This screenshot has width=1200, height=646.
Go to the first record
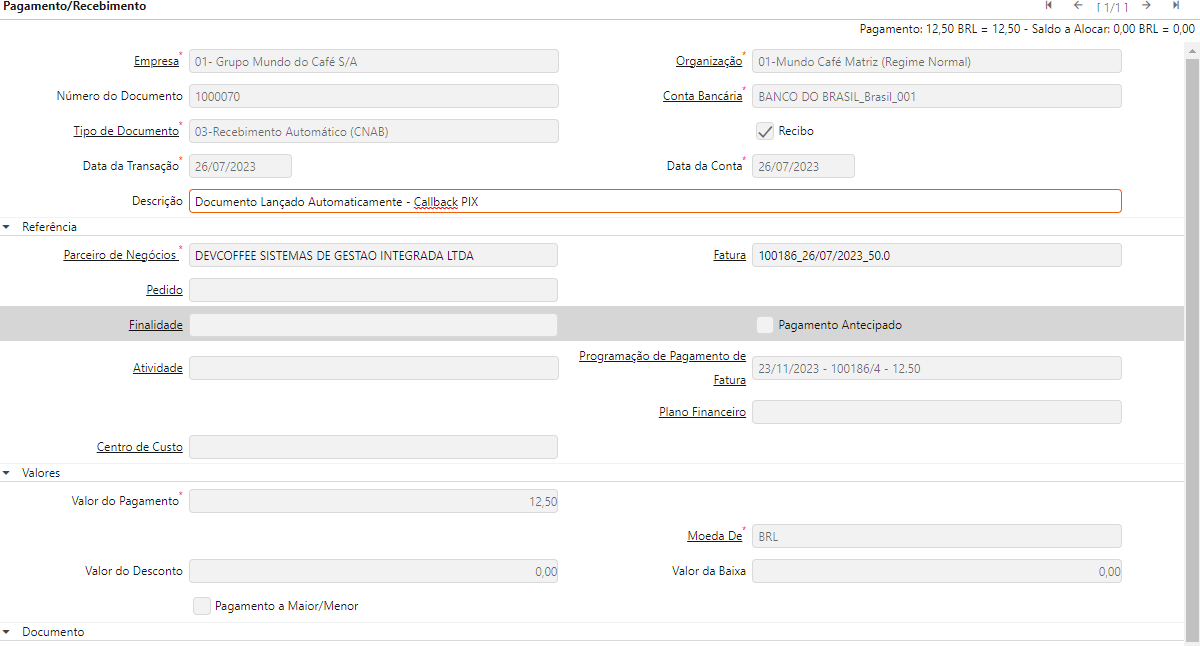tap(1049, 5)
